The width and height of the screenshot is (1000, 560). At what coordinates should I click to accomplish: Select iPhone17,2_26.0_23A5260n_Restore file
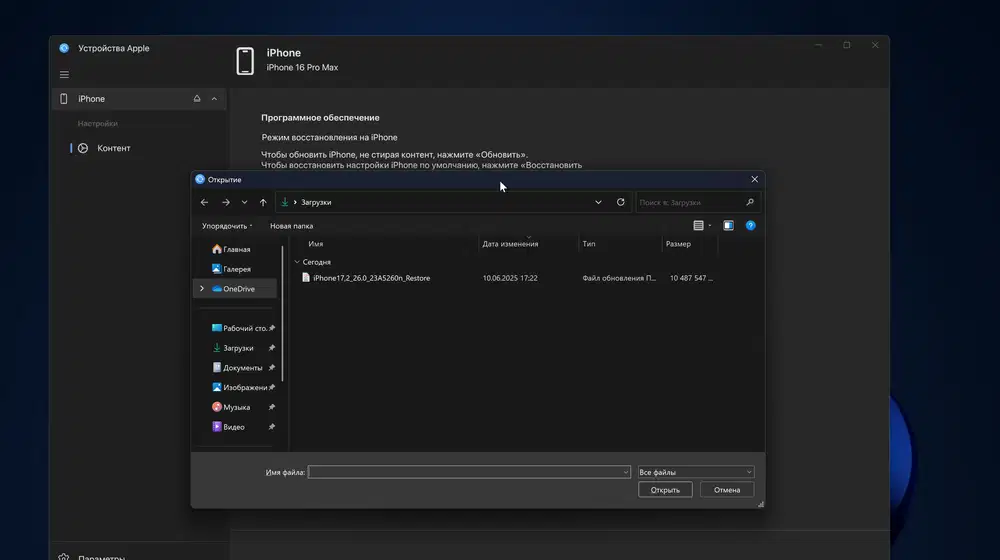pos(371,278)
